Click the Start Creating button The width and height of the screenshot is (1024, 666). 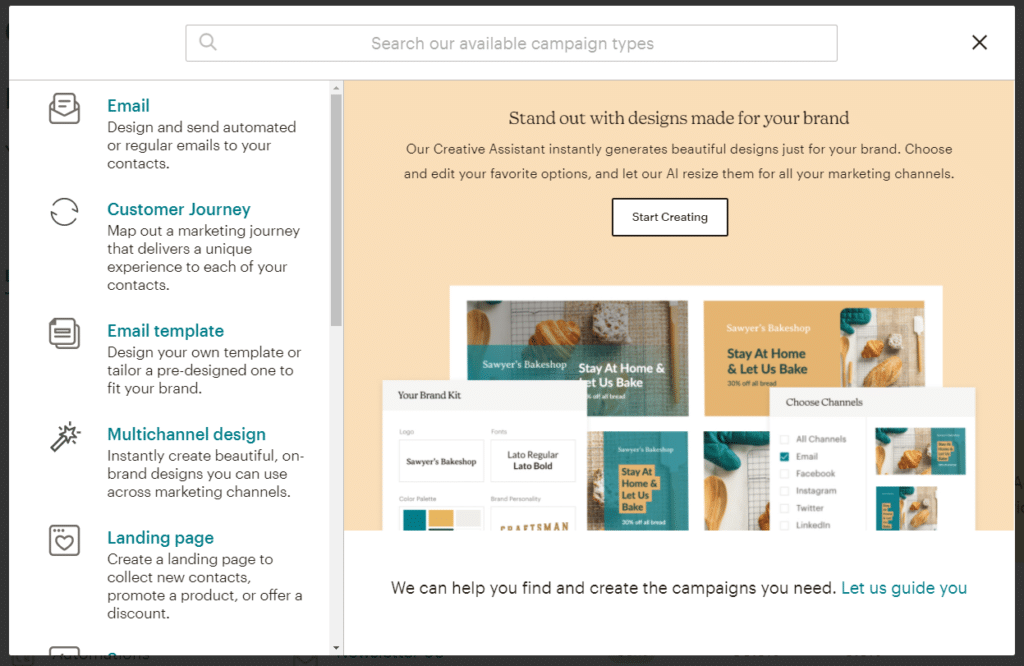tap(669, 217)
